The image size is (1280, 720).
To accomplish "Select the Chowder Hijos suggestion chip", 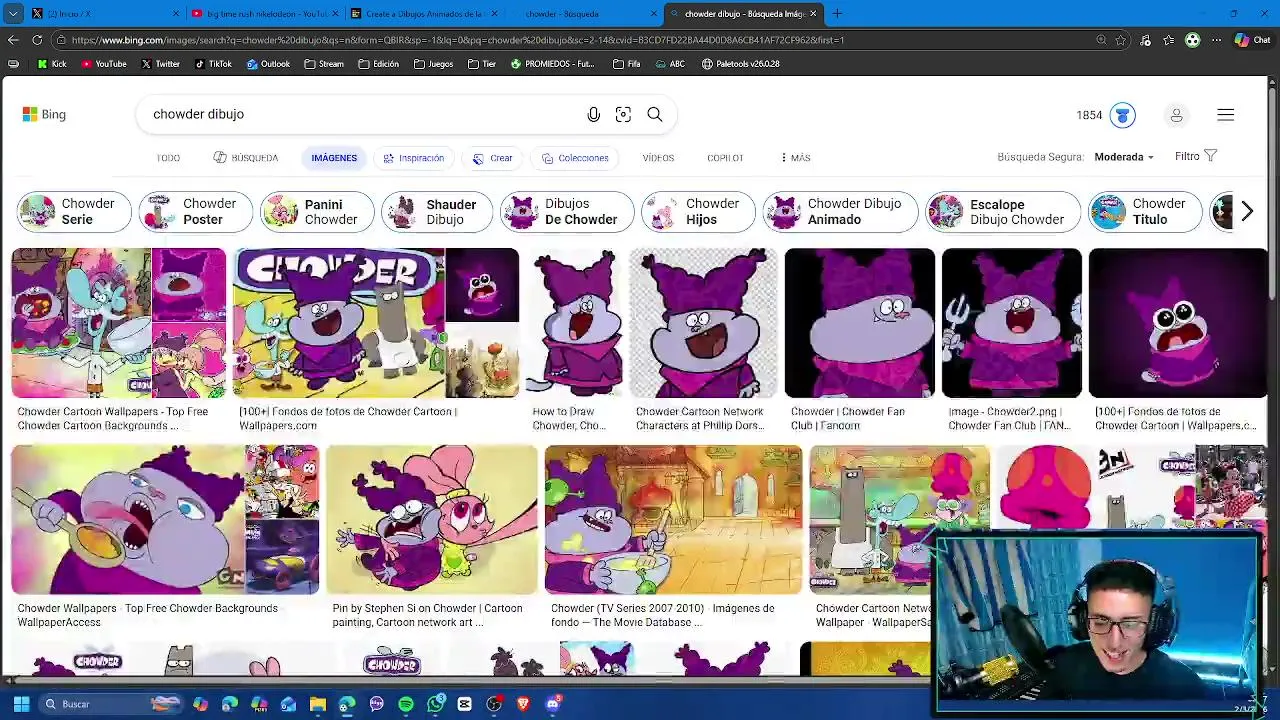I will [698, 212].
